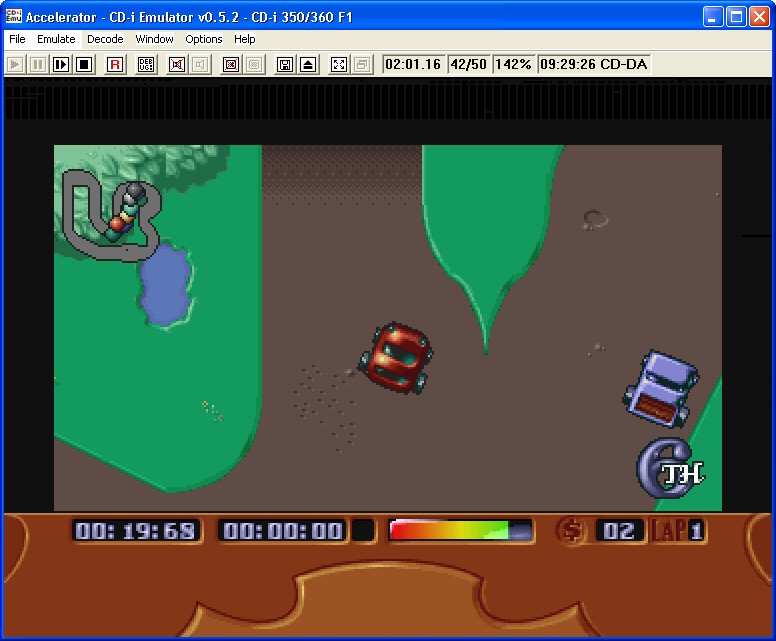Image resolution: width=776 pixels, height=641 pixels.
Task: Click the blue pond on grass
Action: coord(166,285)
